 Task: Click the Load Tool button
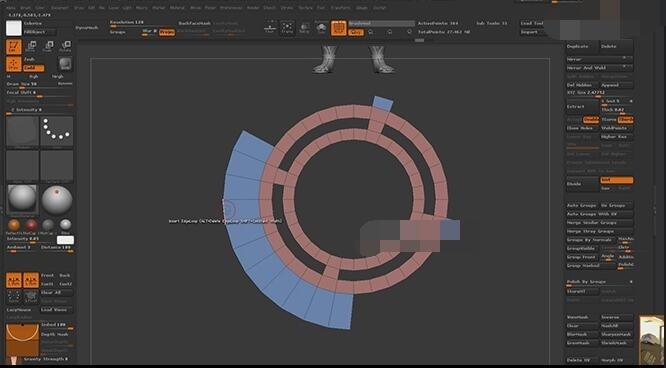[533, 23]
